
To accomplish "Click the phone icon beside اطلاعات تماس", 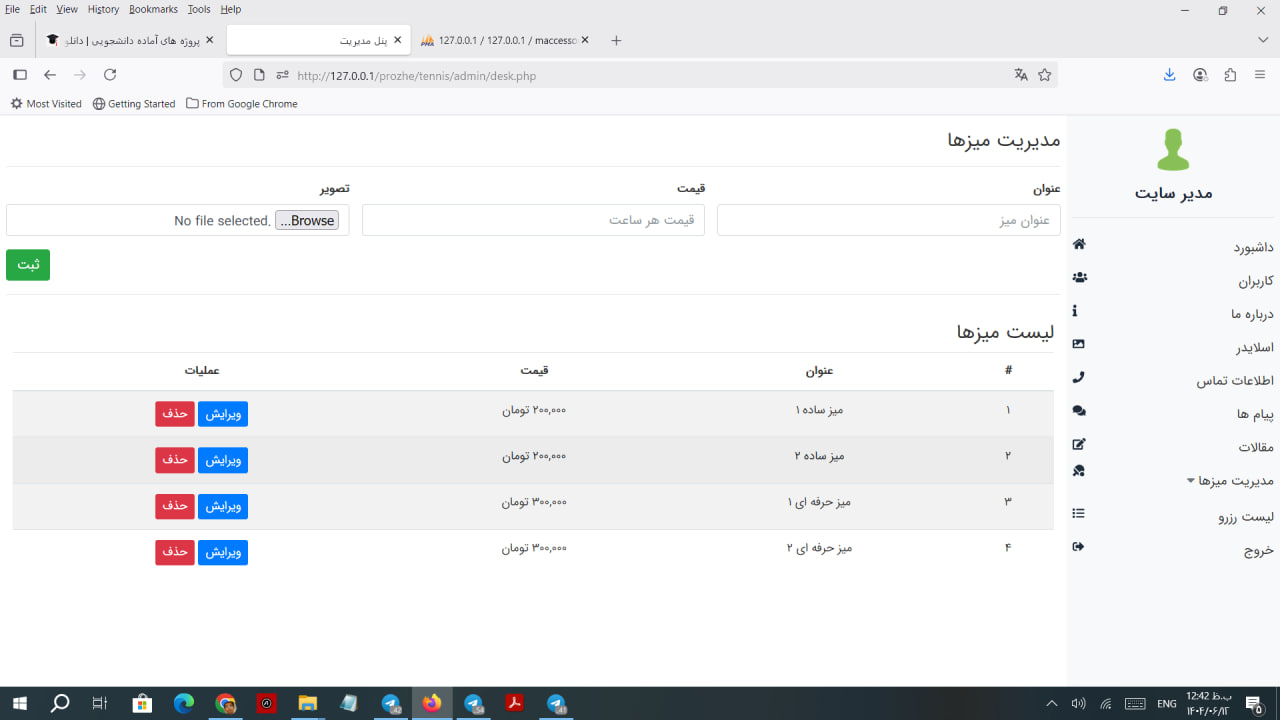I will [1078, 378].
